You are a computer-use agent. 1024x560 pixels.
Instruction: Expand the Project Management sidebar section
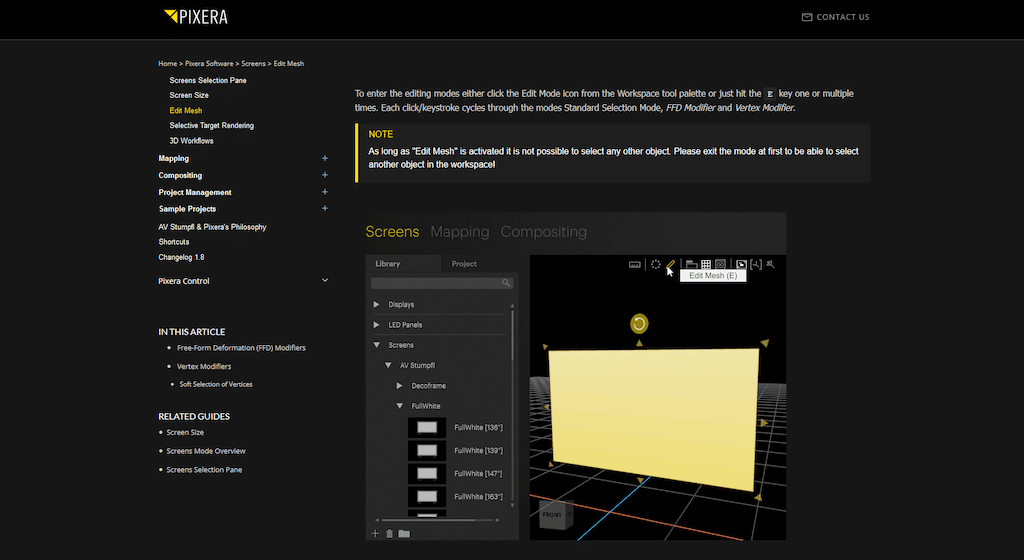[x=324, y=192]
